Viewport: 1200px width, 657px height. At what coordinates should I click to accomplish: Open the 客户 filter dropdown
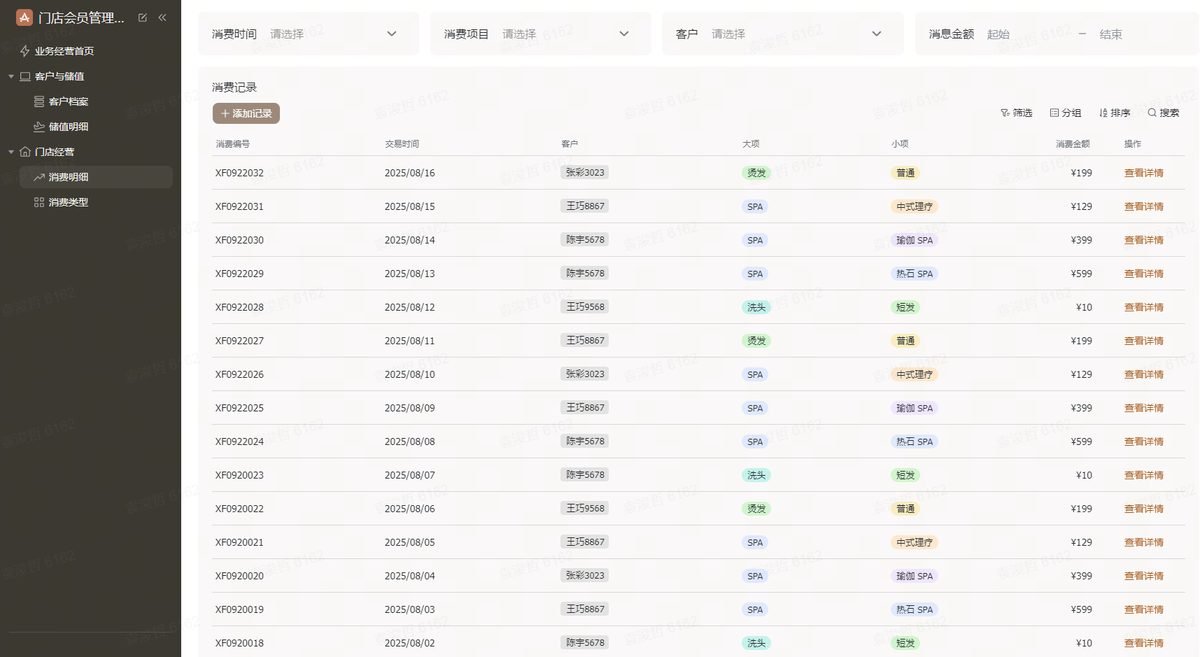pyautogui.click(x=783, y=34)
